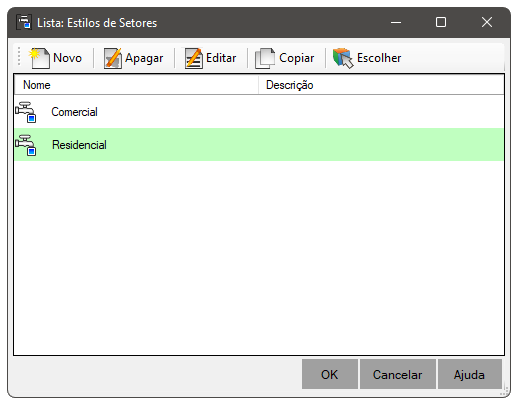
Task: Click the toolbar grip handle dots
Action: click(x=19, y=56)
